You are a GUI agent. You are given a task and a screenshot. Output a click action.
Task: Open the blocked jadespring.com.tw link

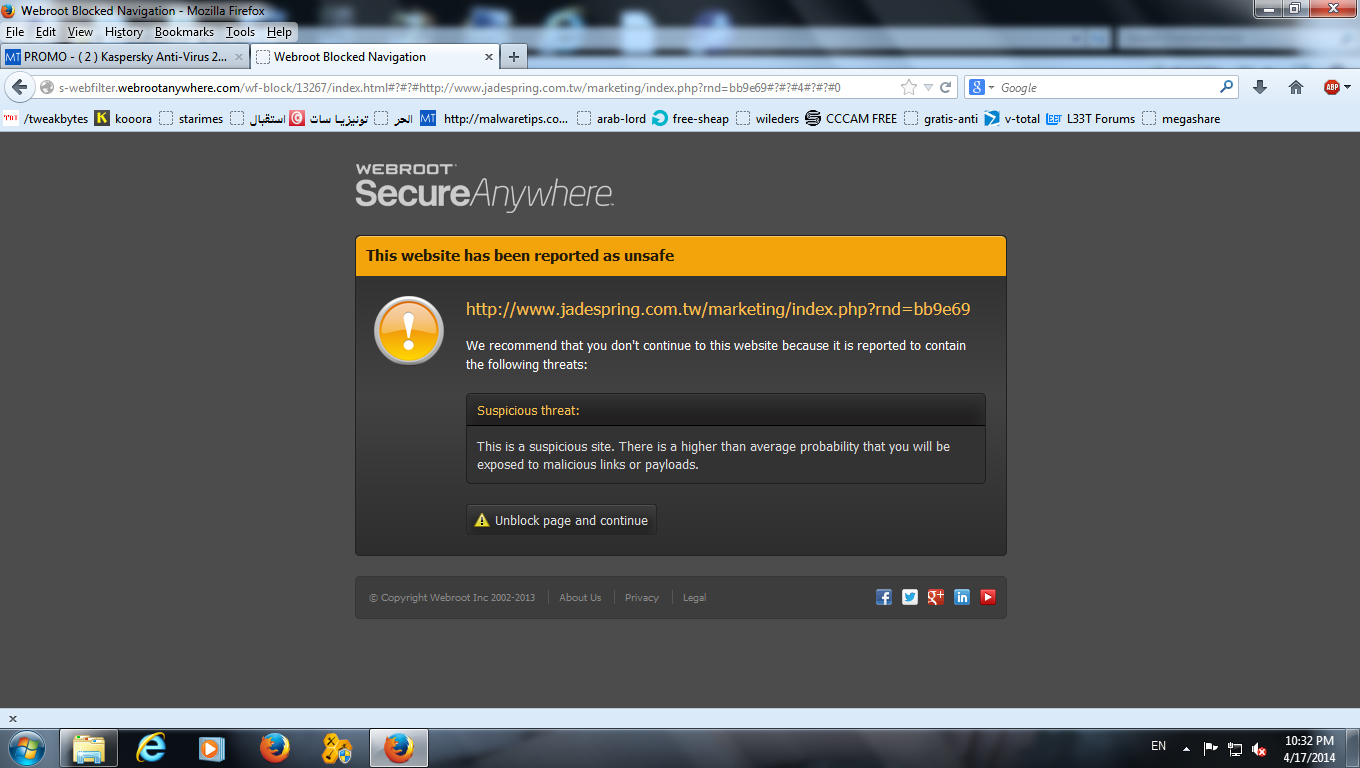718,309
